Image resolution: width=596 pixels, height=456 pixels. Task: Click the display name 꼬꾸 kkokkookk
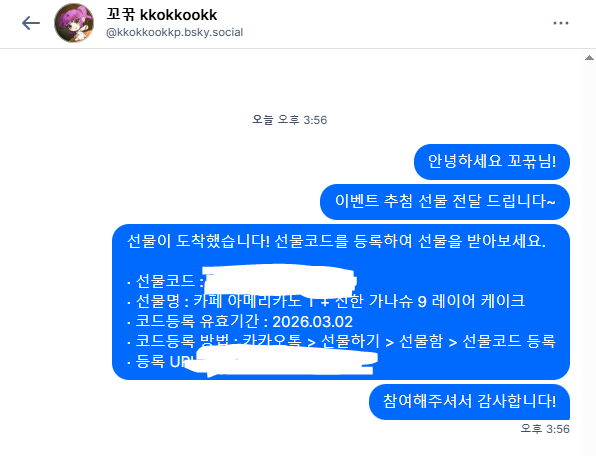(x=162, y=15)
